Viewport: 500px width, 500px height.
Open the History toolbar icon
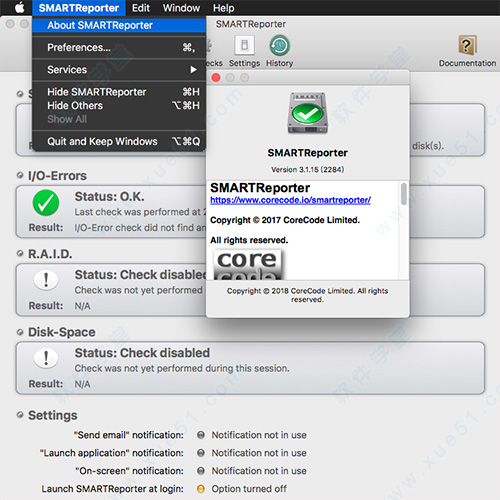(279, 51)
